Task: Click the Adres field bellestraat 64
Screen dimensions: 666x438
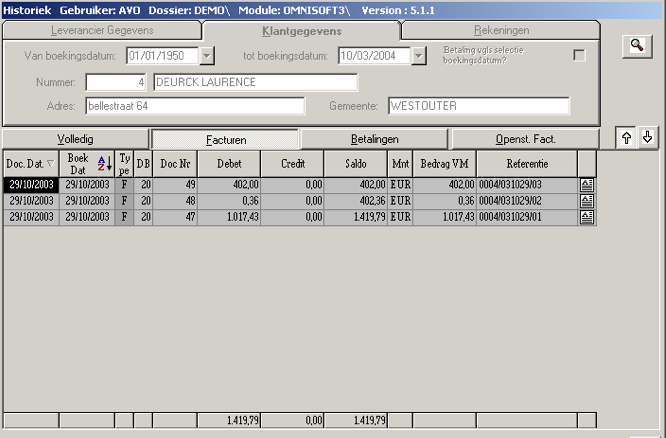Action: [195, 106]
